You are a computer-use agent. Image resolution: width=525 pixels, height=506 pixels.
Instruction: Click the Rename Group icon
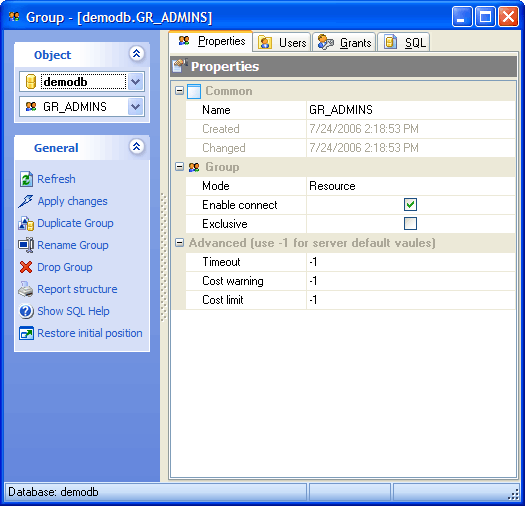26,245
